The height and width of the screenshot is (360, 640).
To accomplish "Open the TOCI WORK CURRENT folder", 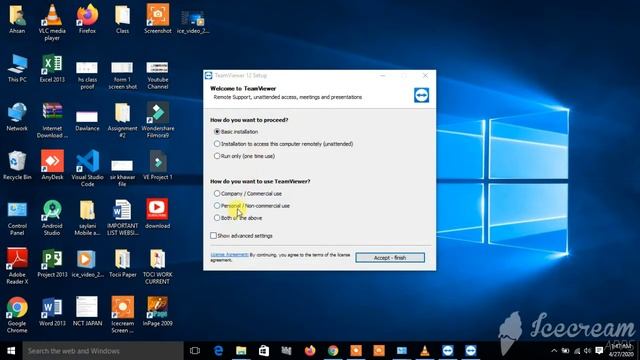I will [x=158, y=266].
